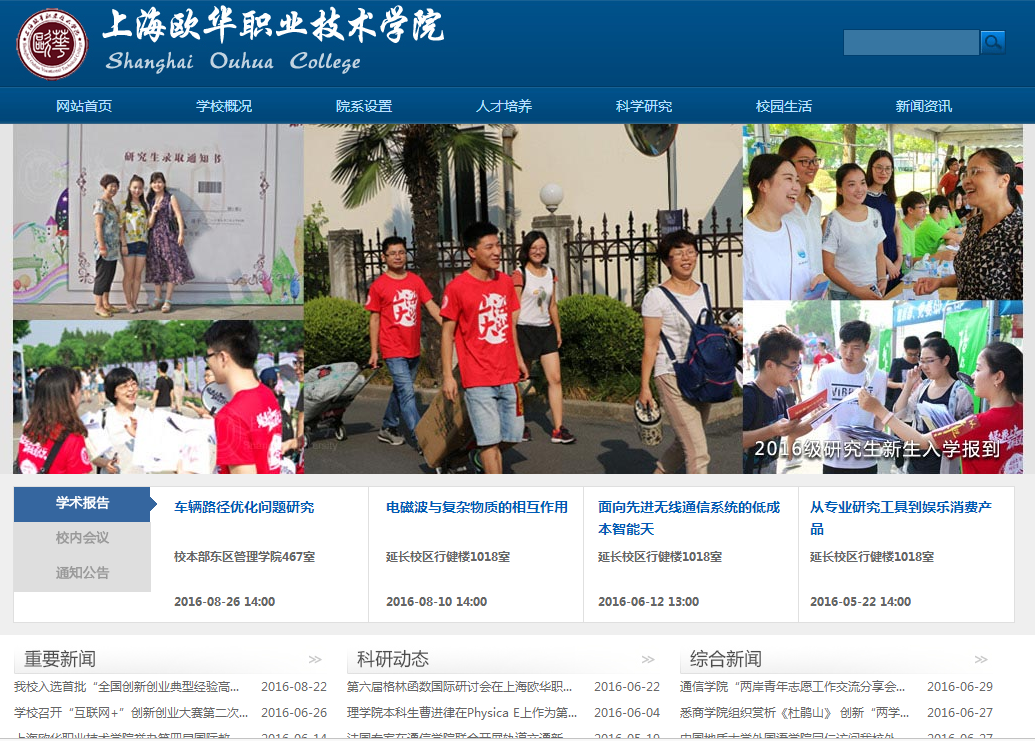This screenshot has height=741, width=1035.
Task: Switch to the 通知公告 tab
Action: coord(82,573)
